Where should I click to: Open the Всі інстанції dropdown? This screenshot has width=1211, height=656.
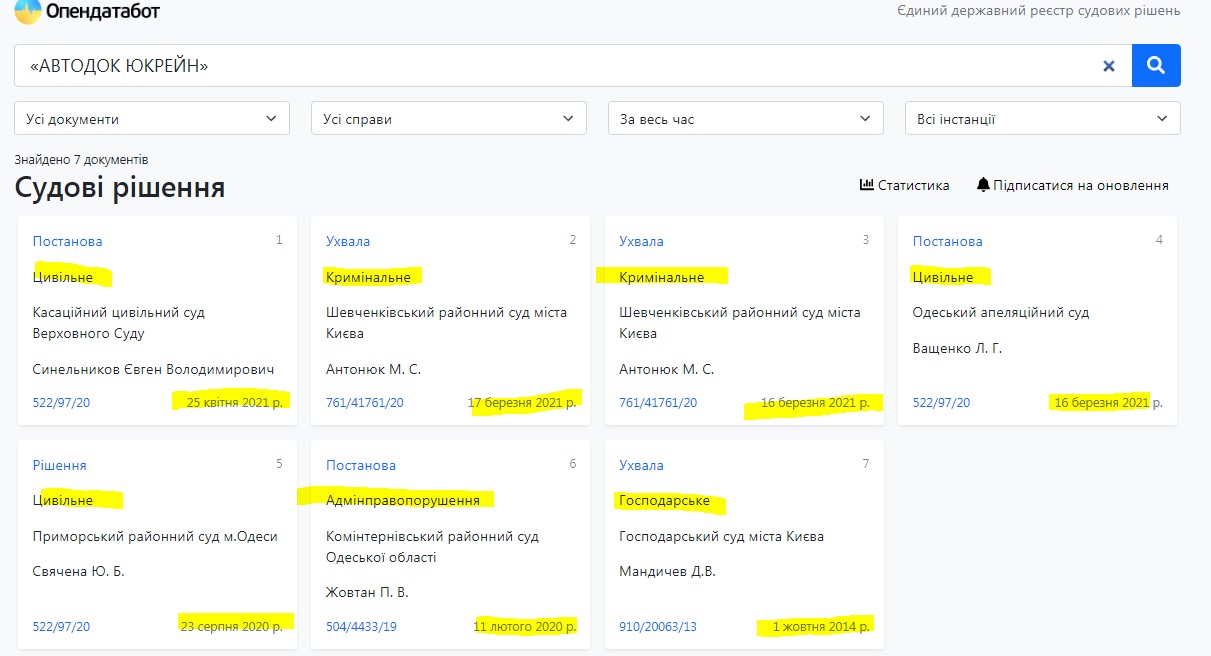click(1042, 118)
